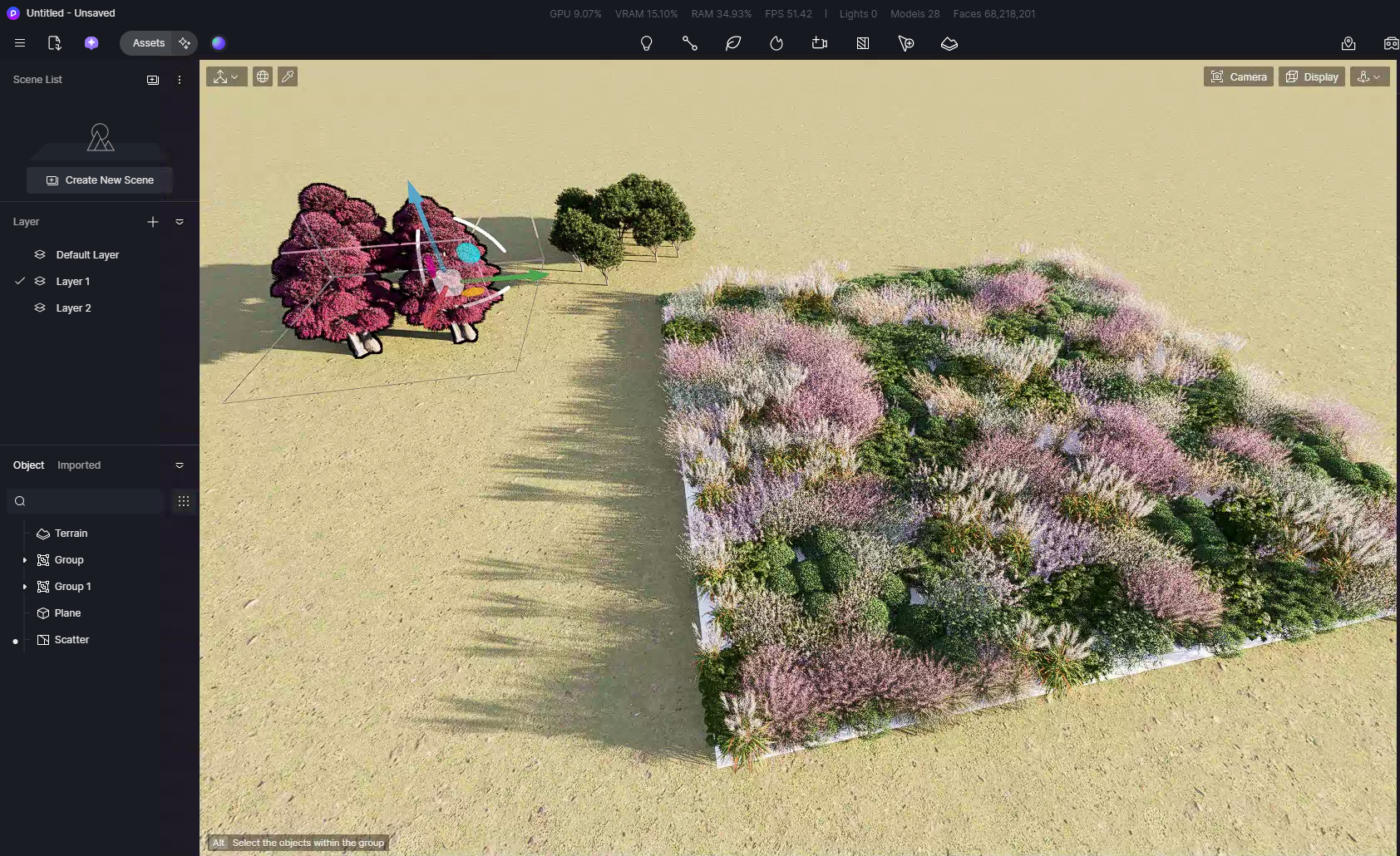
Task: Expand the Group 1 tree item arrow
Action: tap(25, 587)
